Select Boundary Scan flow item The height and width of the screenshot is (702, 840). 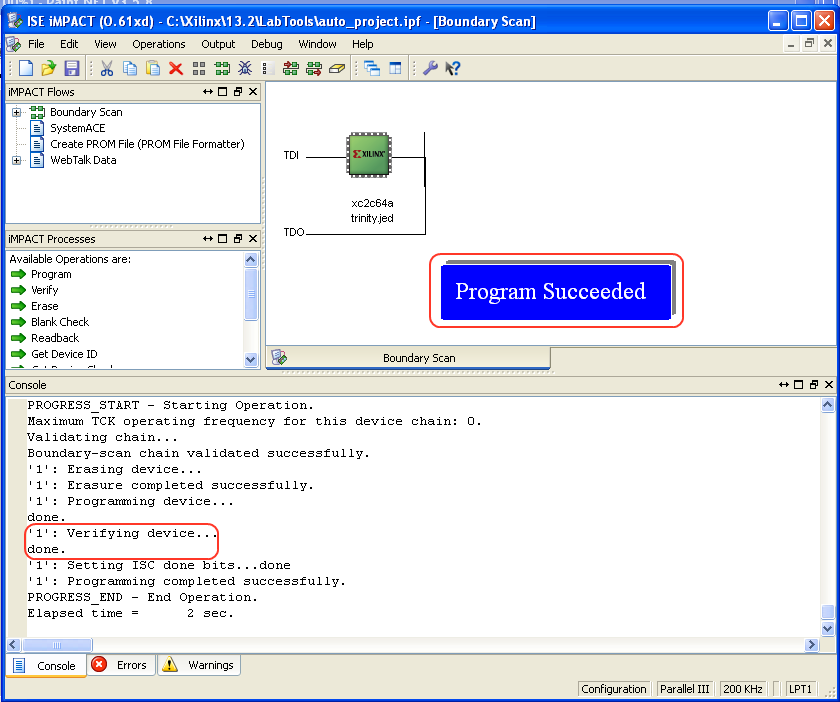[86, 112]
